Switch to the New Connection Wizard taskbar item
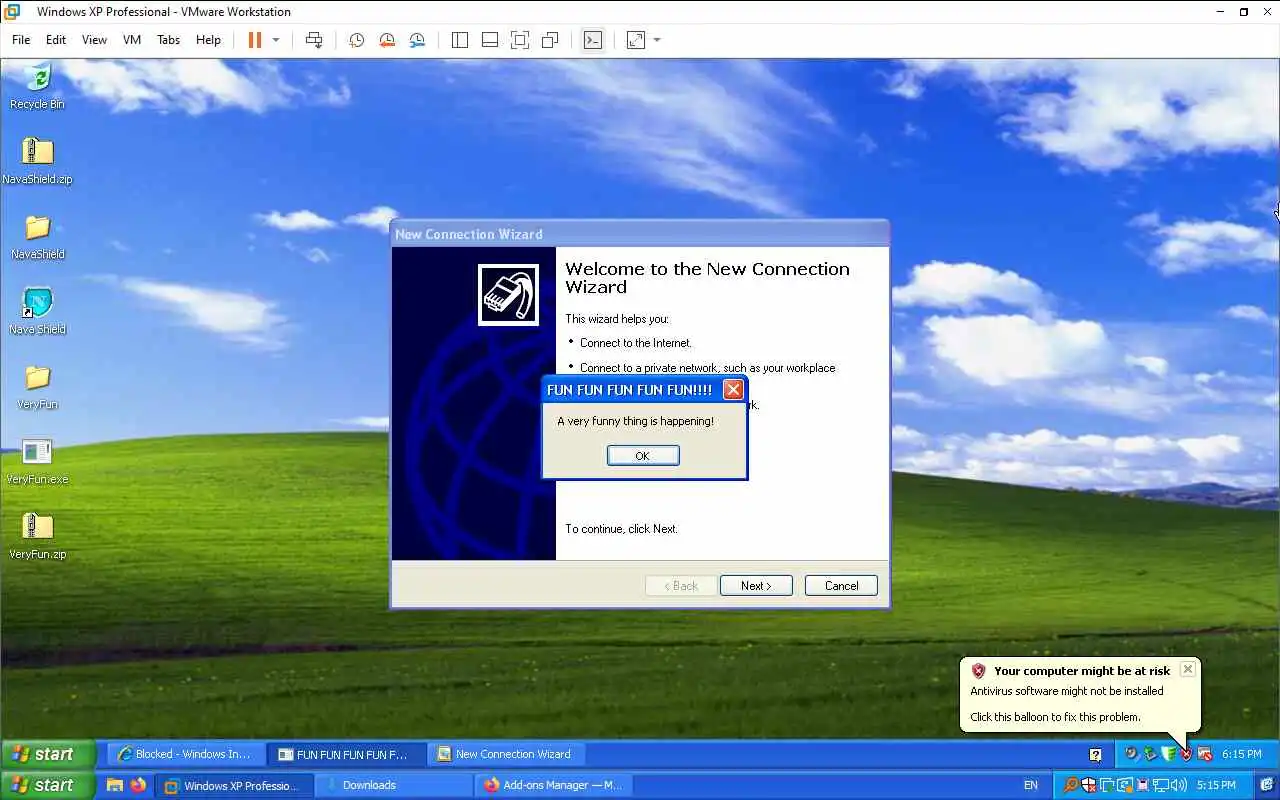Viewport: 1280px width, 800px height. point(506,754)
